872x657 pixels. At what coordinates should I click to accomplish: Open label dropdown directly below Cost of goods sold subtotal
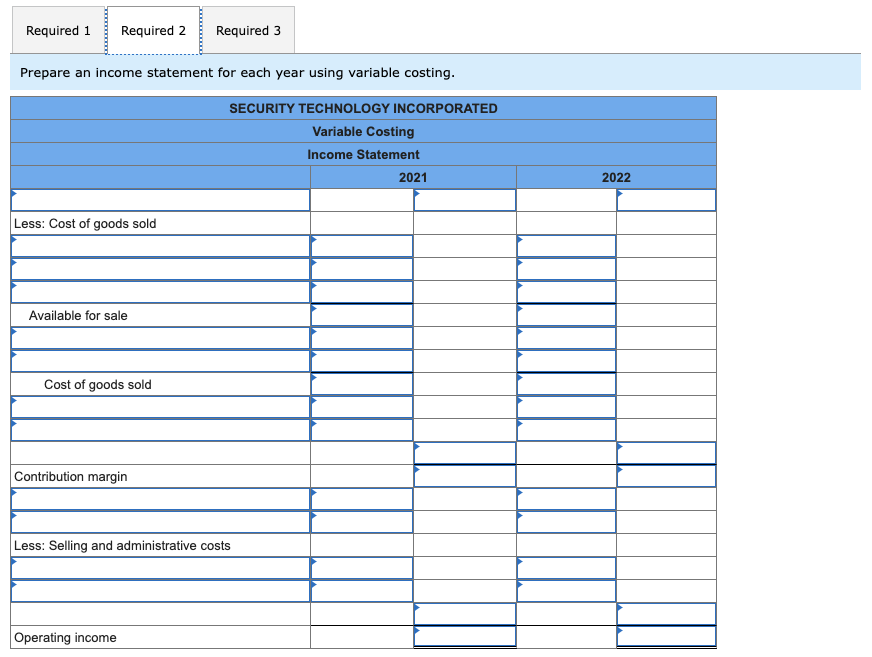click(x=161, y=407)
